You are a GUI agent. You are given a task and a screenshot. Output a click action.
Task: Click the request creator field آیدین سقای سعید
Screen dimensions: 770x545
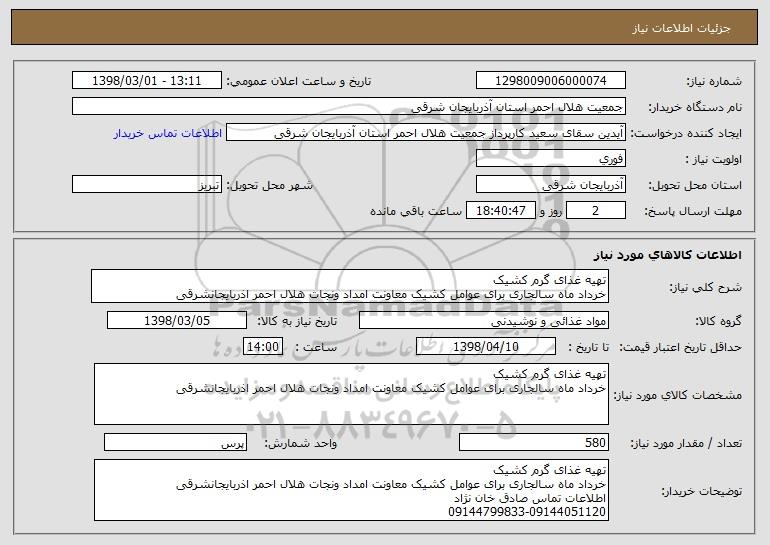[x=426, y=133]
